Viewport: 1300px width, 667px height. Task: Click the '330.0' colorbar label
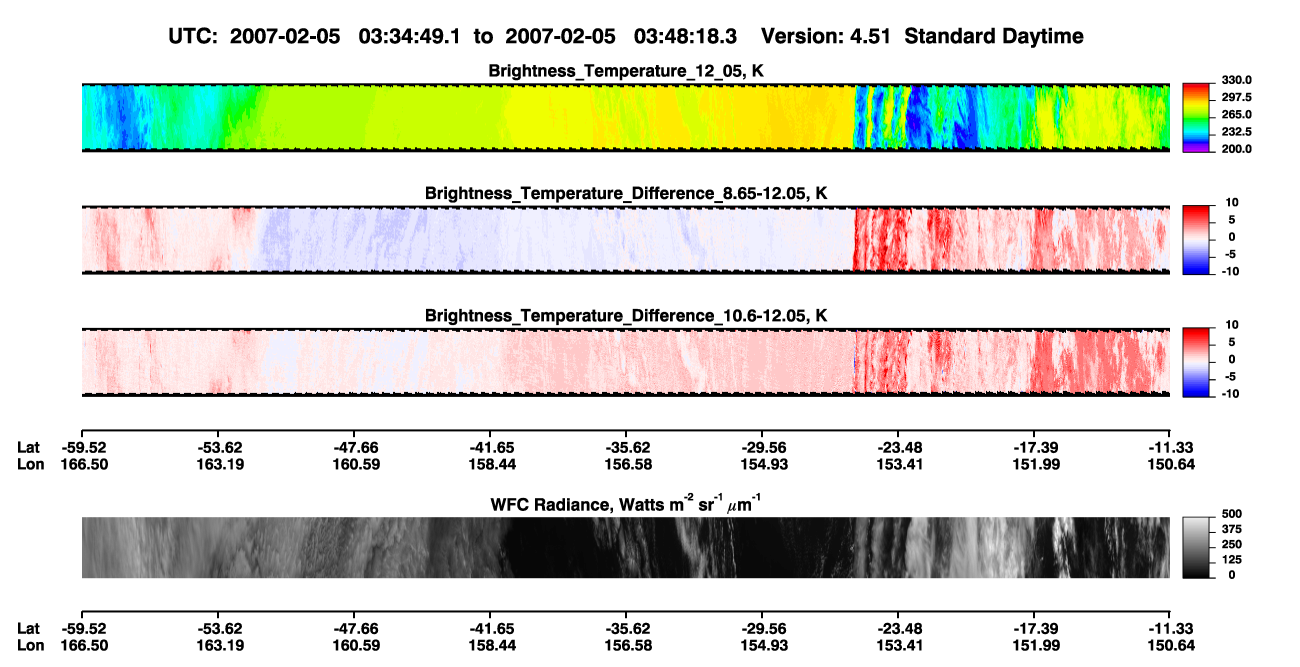coord(1238,80)
